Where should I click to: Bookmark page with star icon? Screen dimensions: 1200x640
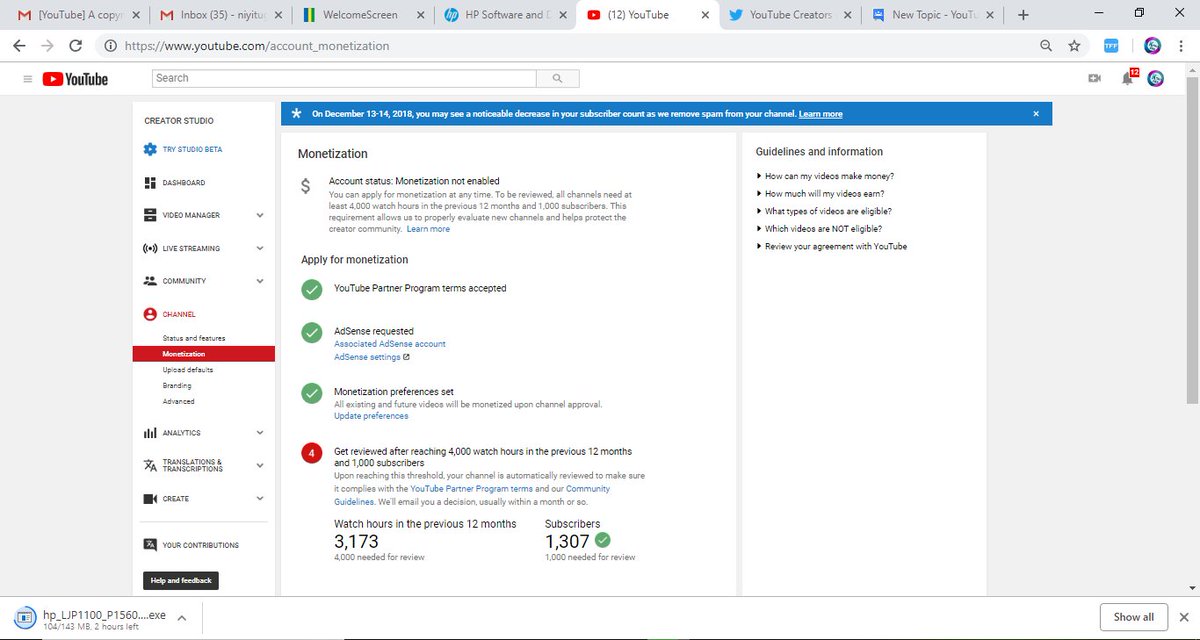[1074, 46]
